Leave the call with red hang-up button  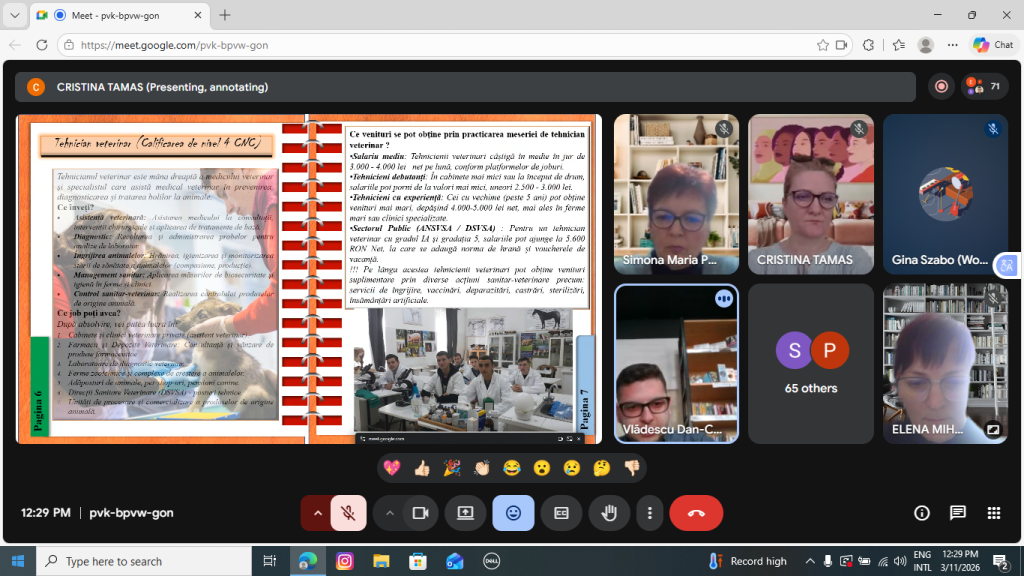[696, 513]
